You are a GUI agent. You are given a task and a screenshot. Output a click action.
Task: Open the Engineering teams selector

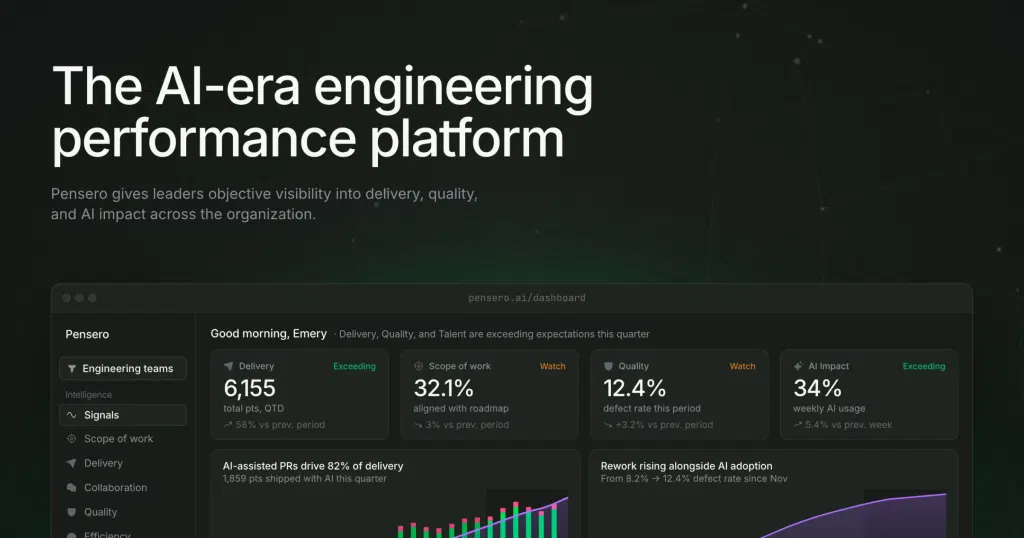[123, 368]
